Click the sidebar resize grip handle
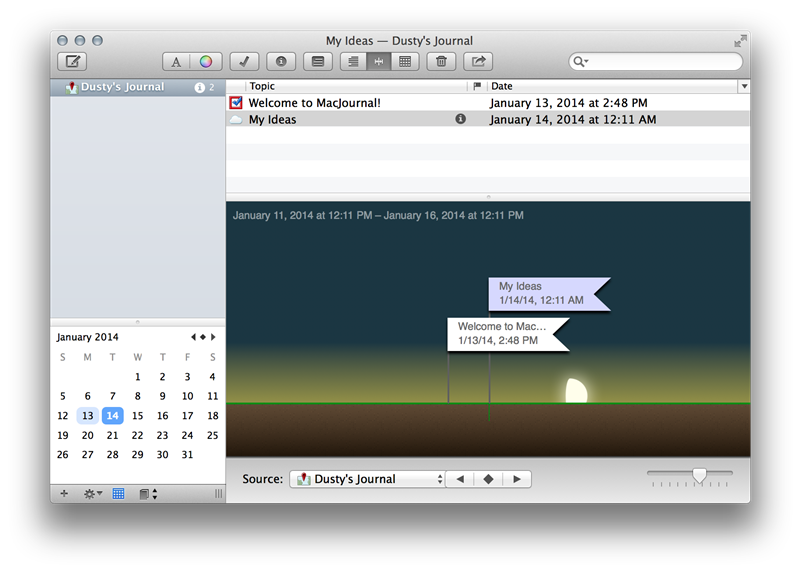The width and height of the screenshot is (800, 572). [218, 493]
